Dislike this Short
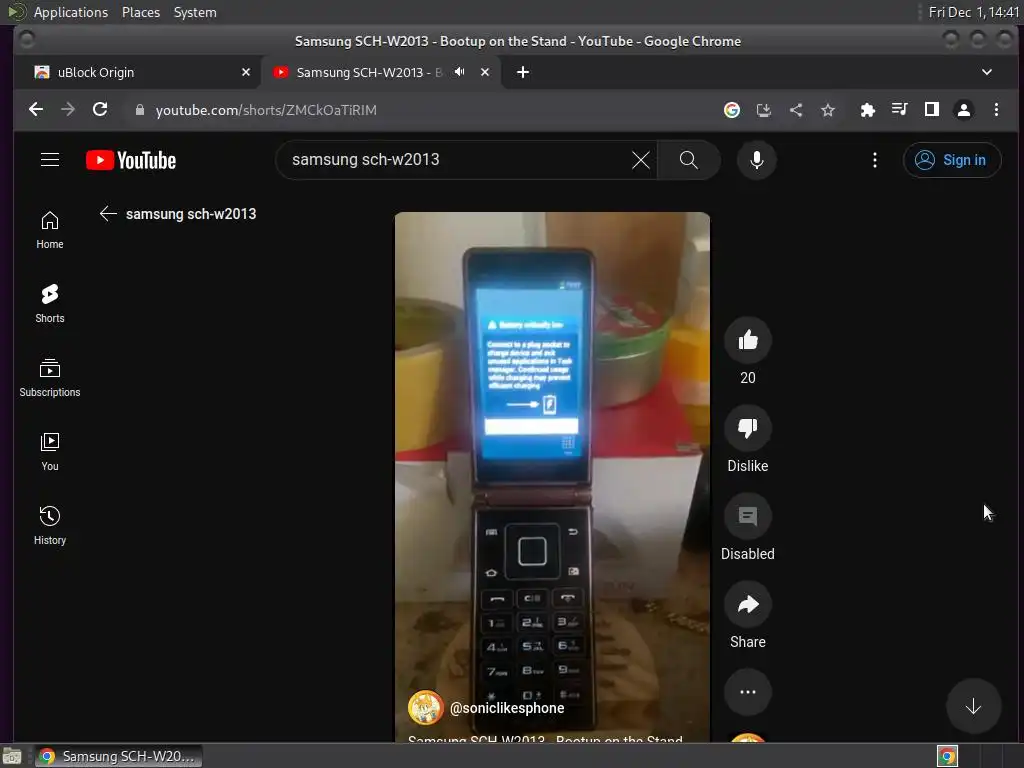The width and height of the screenshot is (1024, 768). 748,428
